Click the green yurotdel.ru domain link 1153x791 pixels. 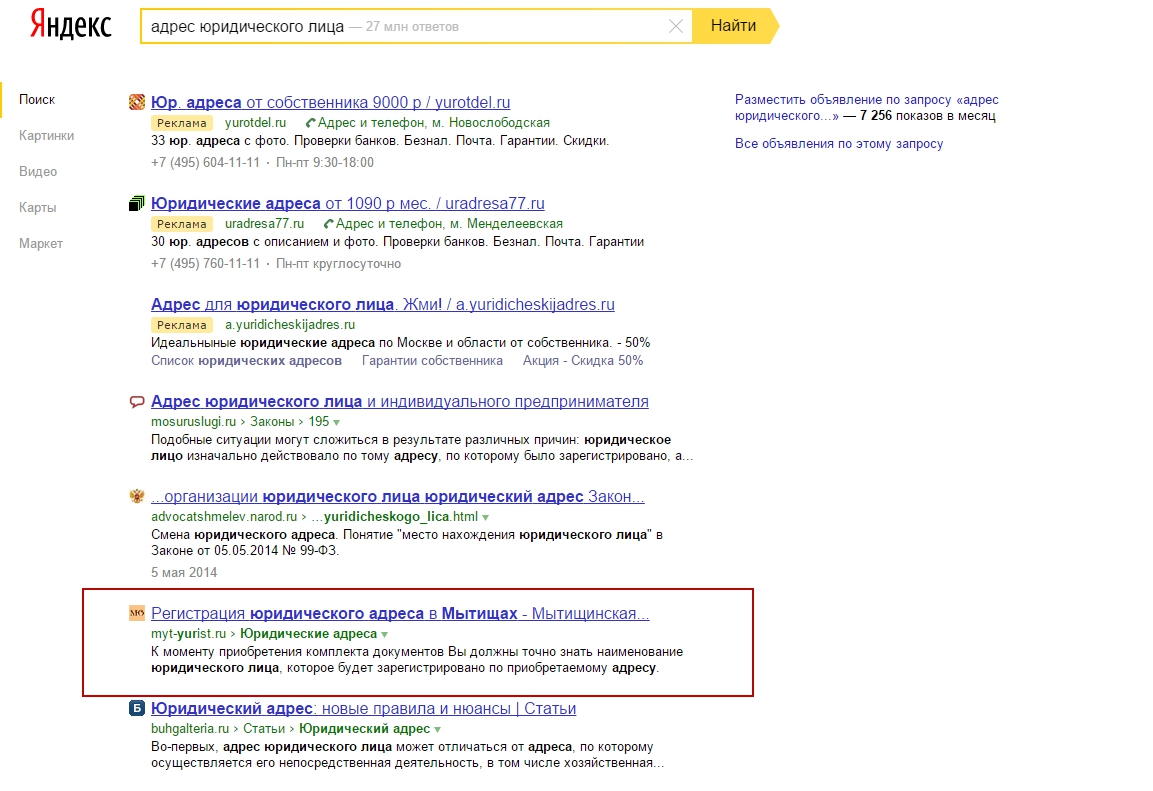(x=255, y=123)
